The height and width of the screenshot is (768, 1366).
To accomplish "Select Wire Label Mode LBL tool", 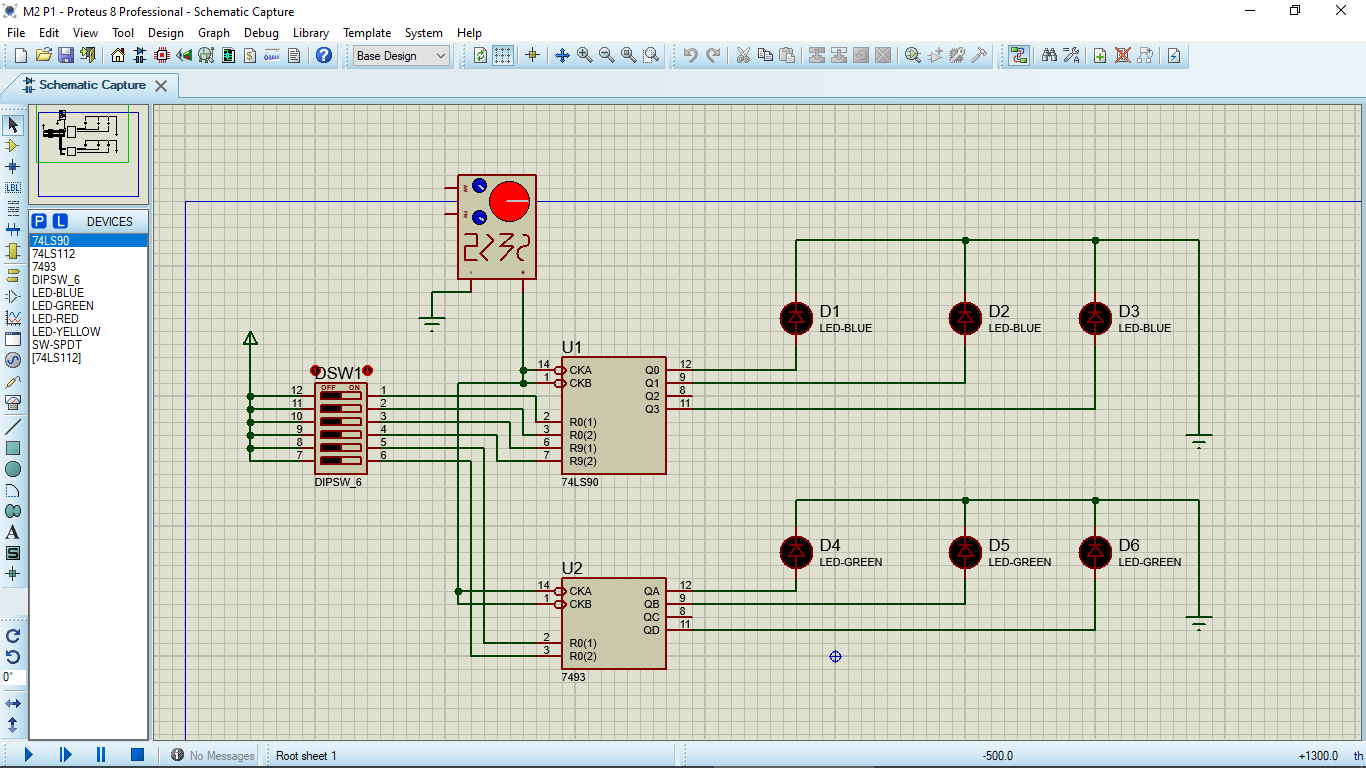I will (x=13, y=188).
